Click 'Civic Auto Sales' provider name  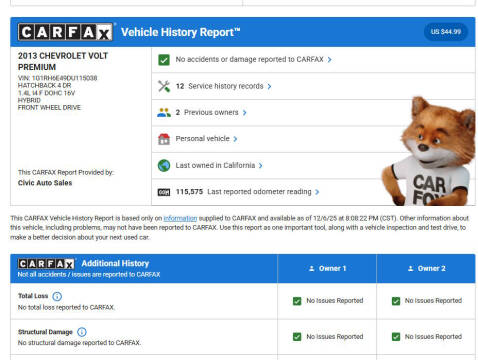click(x=45, y=183)
